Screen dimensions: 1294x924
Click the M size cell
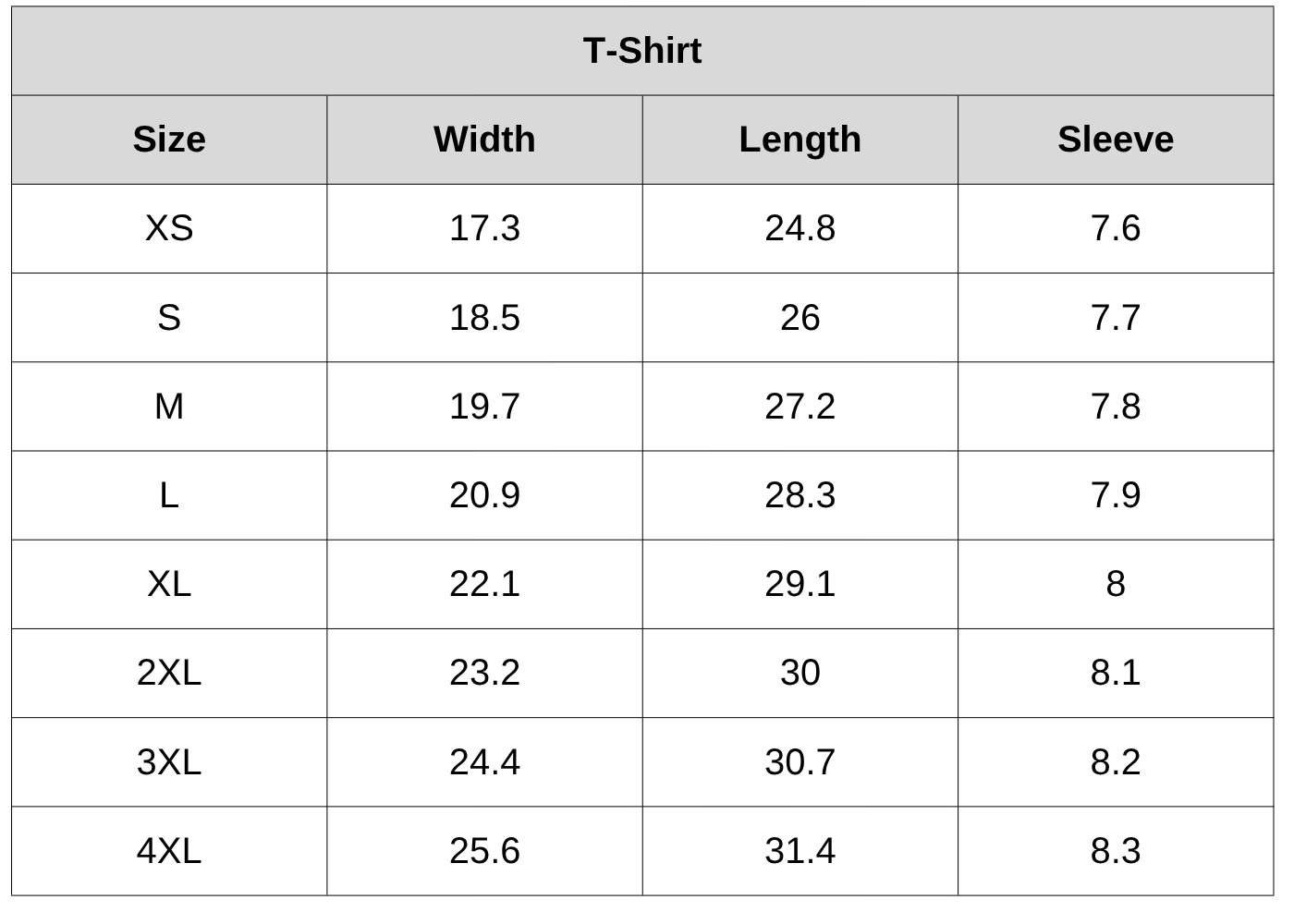(x=169, y=407)
